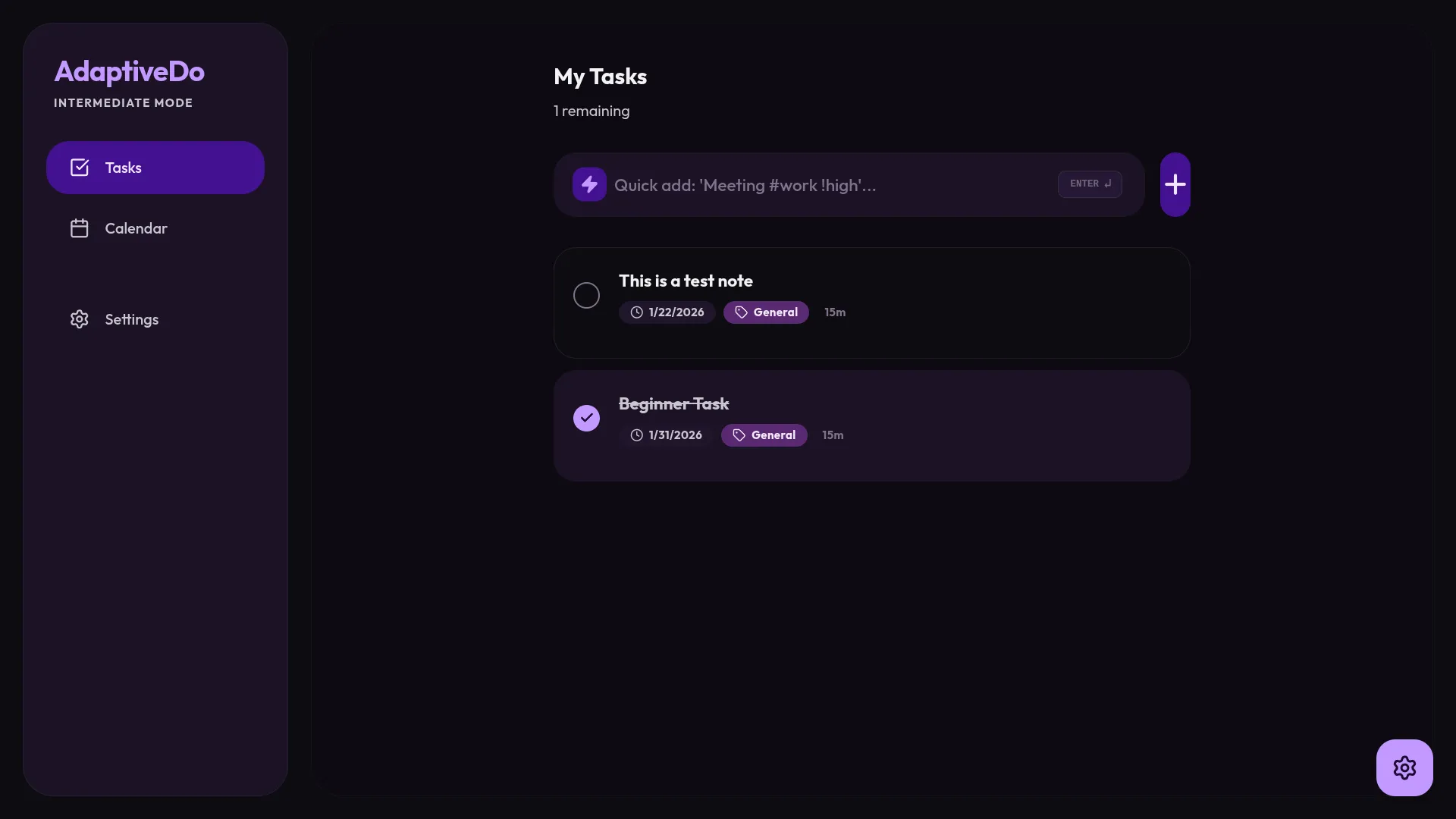The image size is (1456, 819).
Task: Click the lightning bolt quick add icon
Action: [589, 184]
